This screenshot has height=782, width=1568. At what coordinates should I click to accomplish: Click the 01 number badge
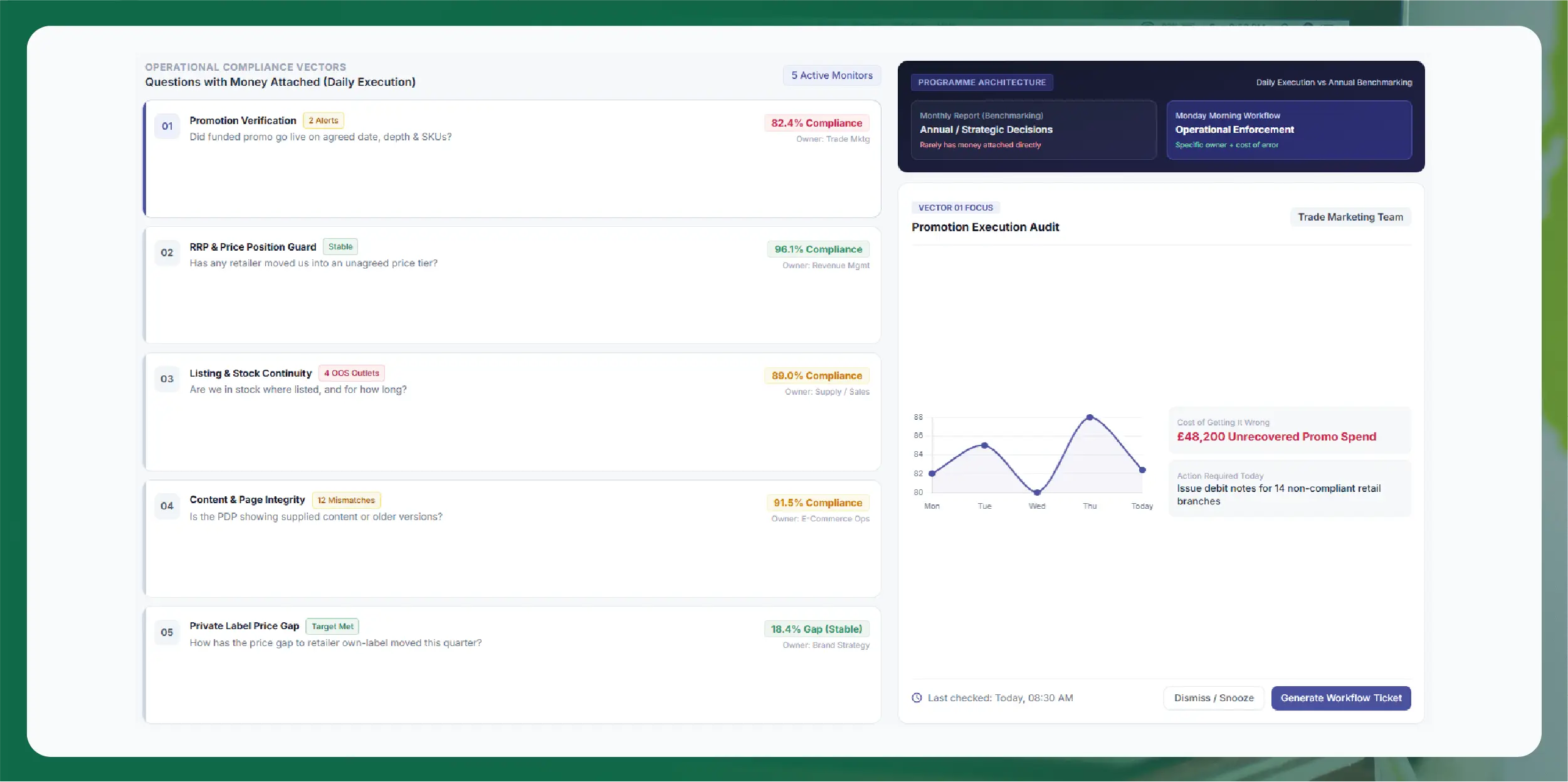click(x=167, y=126)
